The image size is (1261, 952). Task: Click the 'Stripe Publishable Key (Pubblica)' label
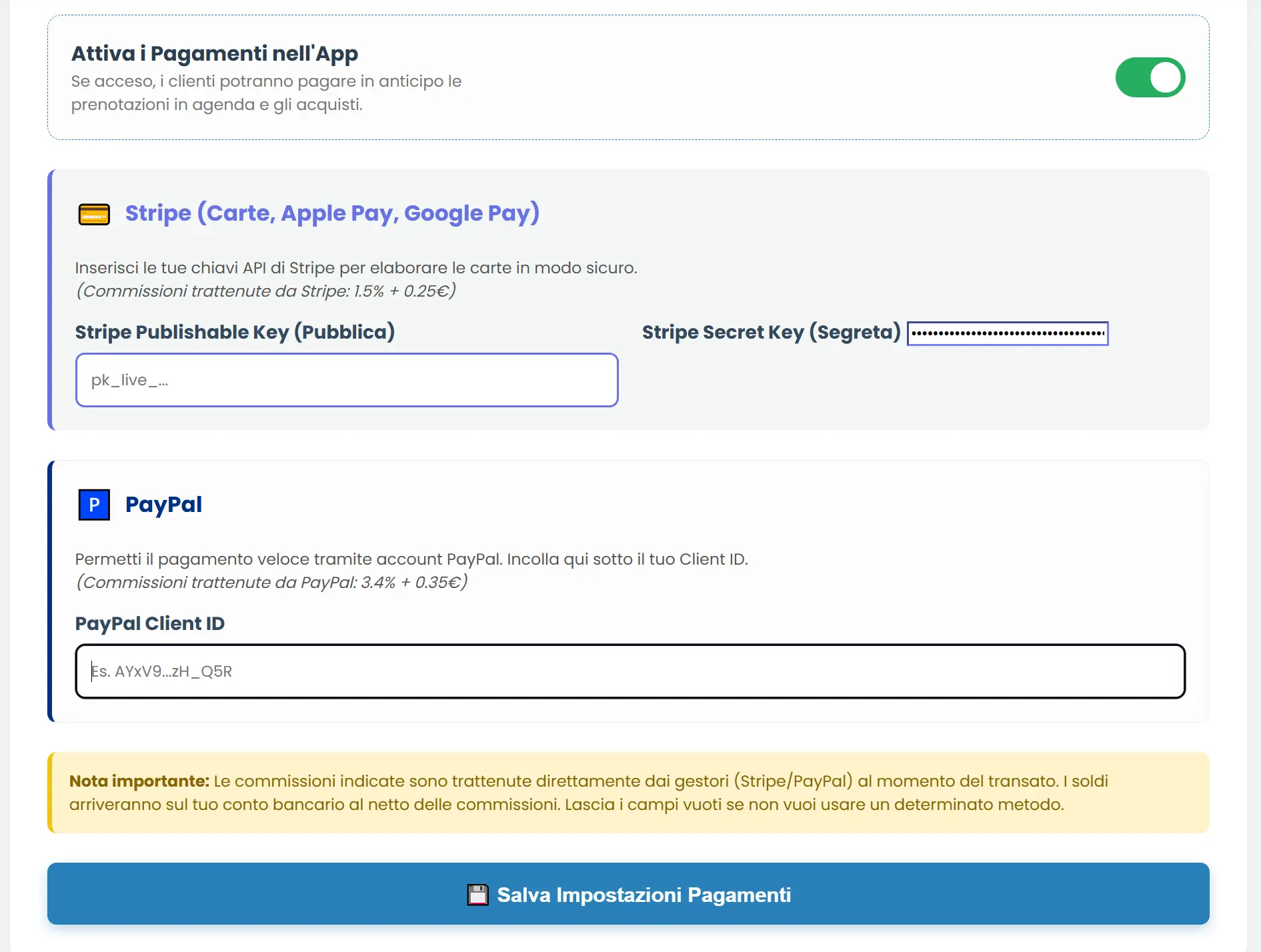click(235, 332)
